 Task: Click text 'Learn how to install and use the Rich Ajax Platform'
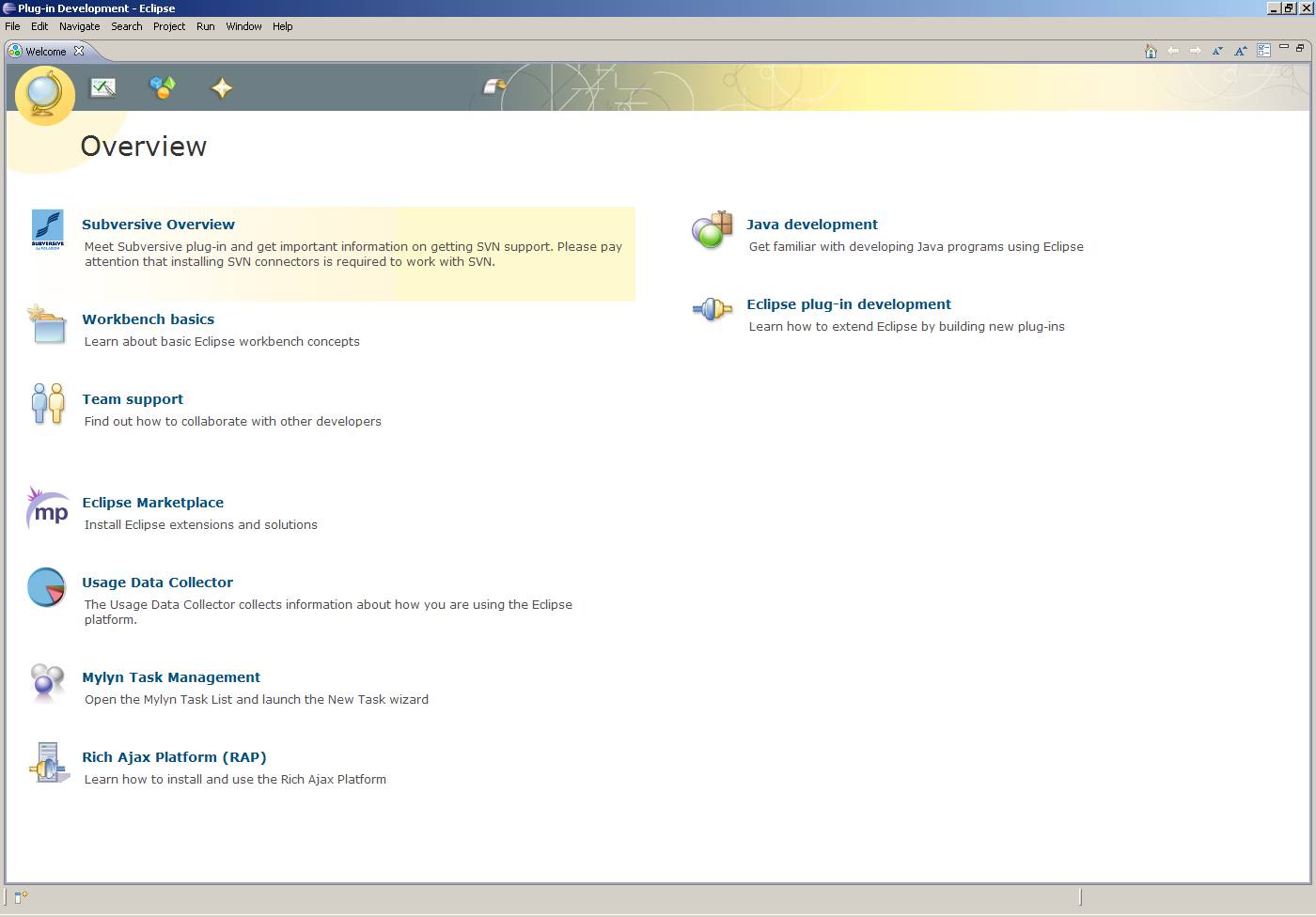[235, 779]
